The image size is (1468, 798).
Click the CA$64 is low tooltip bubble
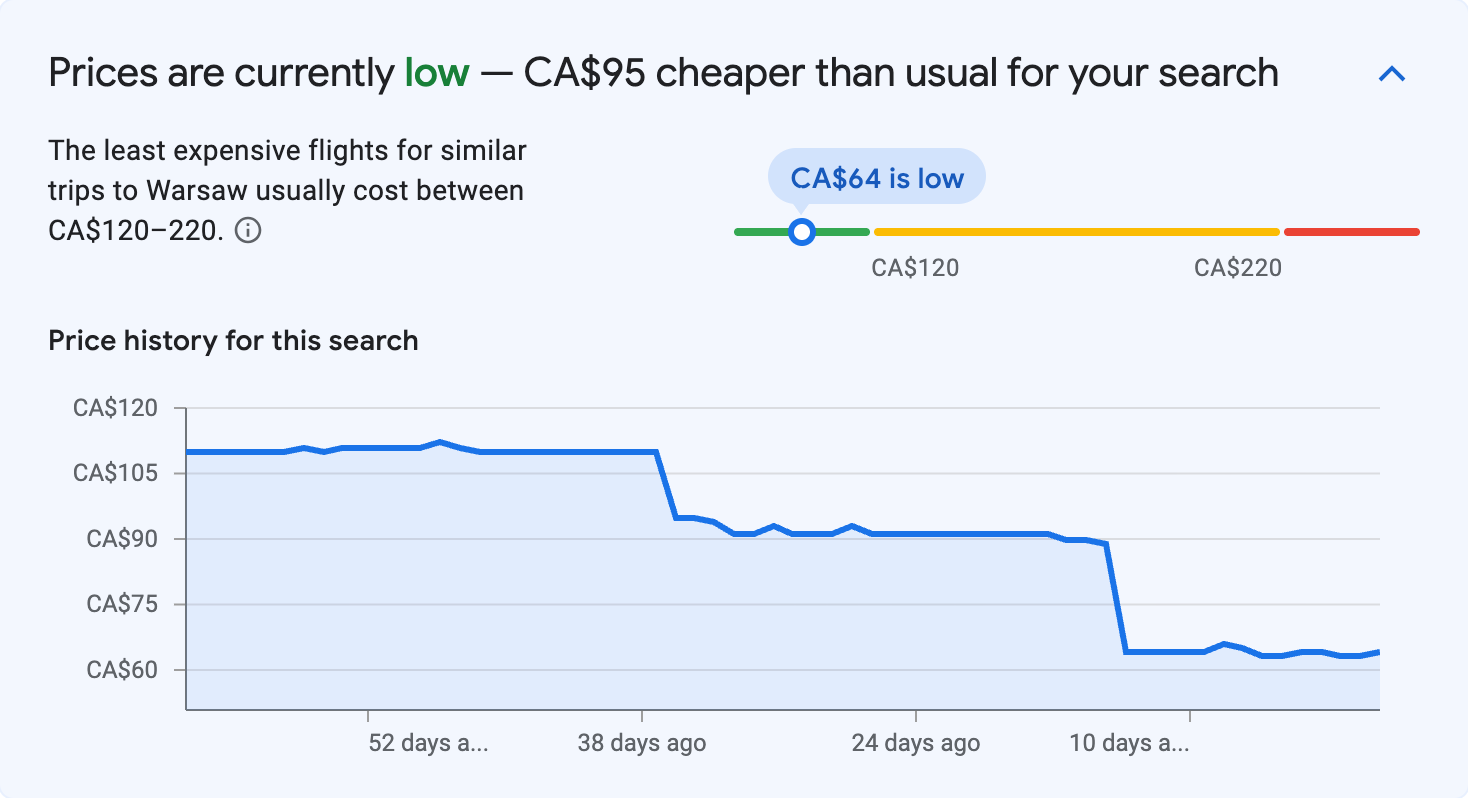pos(876,176)
